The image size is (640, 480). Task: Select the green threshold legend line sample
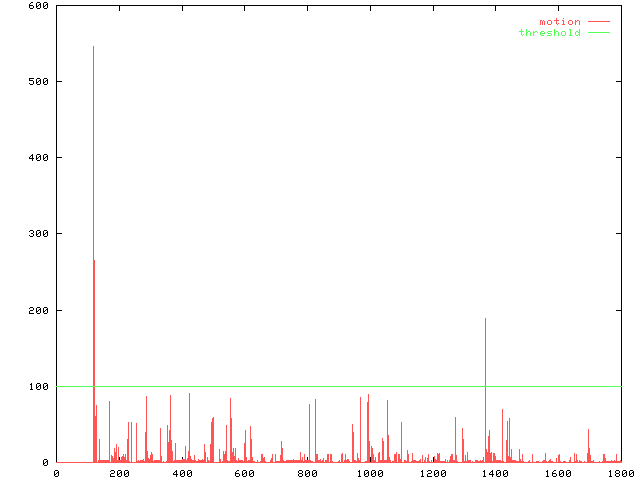[x=598, y=33]
